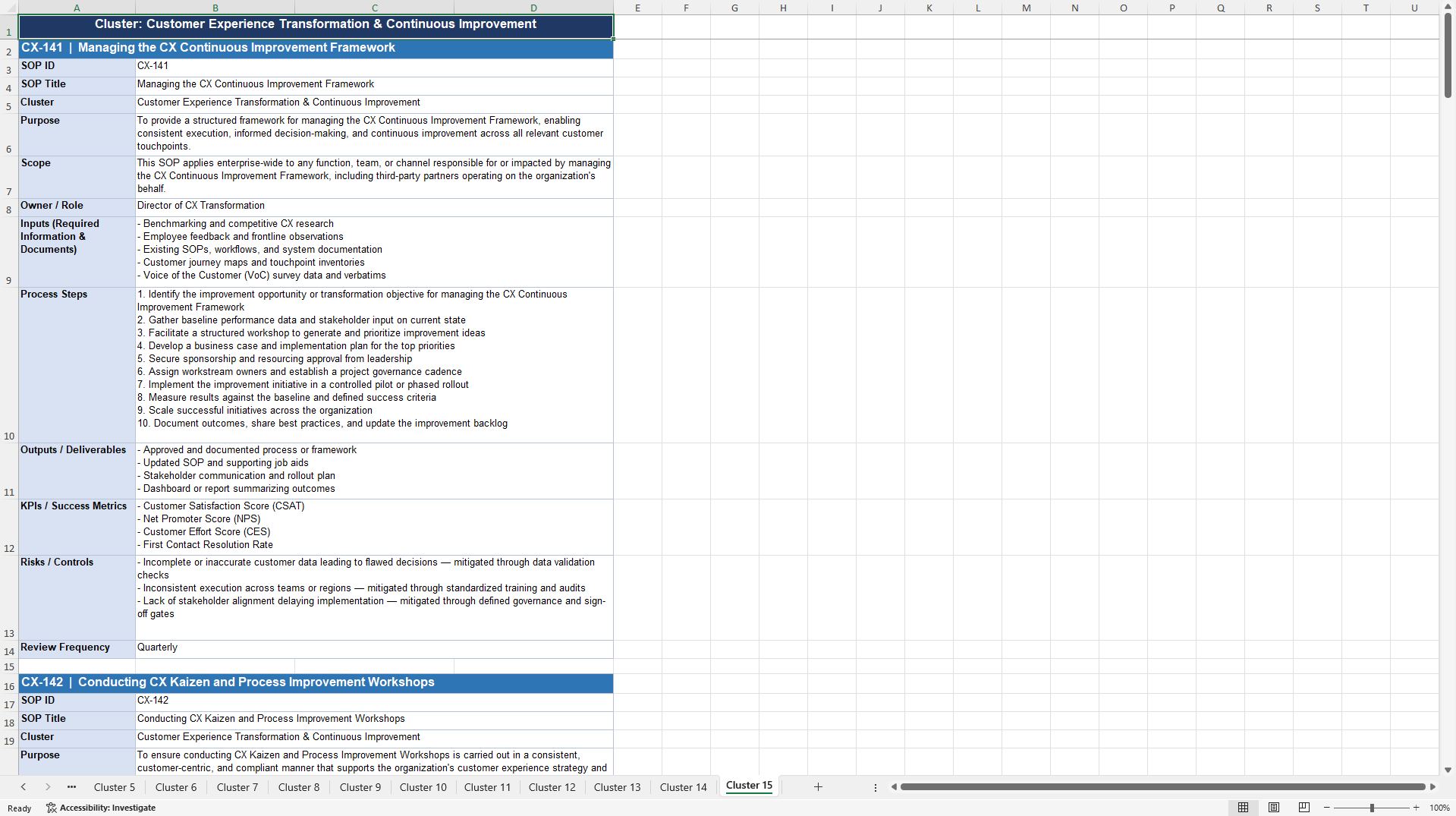The image size is (1456, 816).
Task: Select column M header
Action: [x=1027, y=8]
